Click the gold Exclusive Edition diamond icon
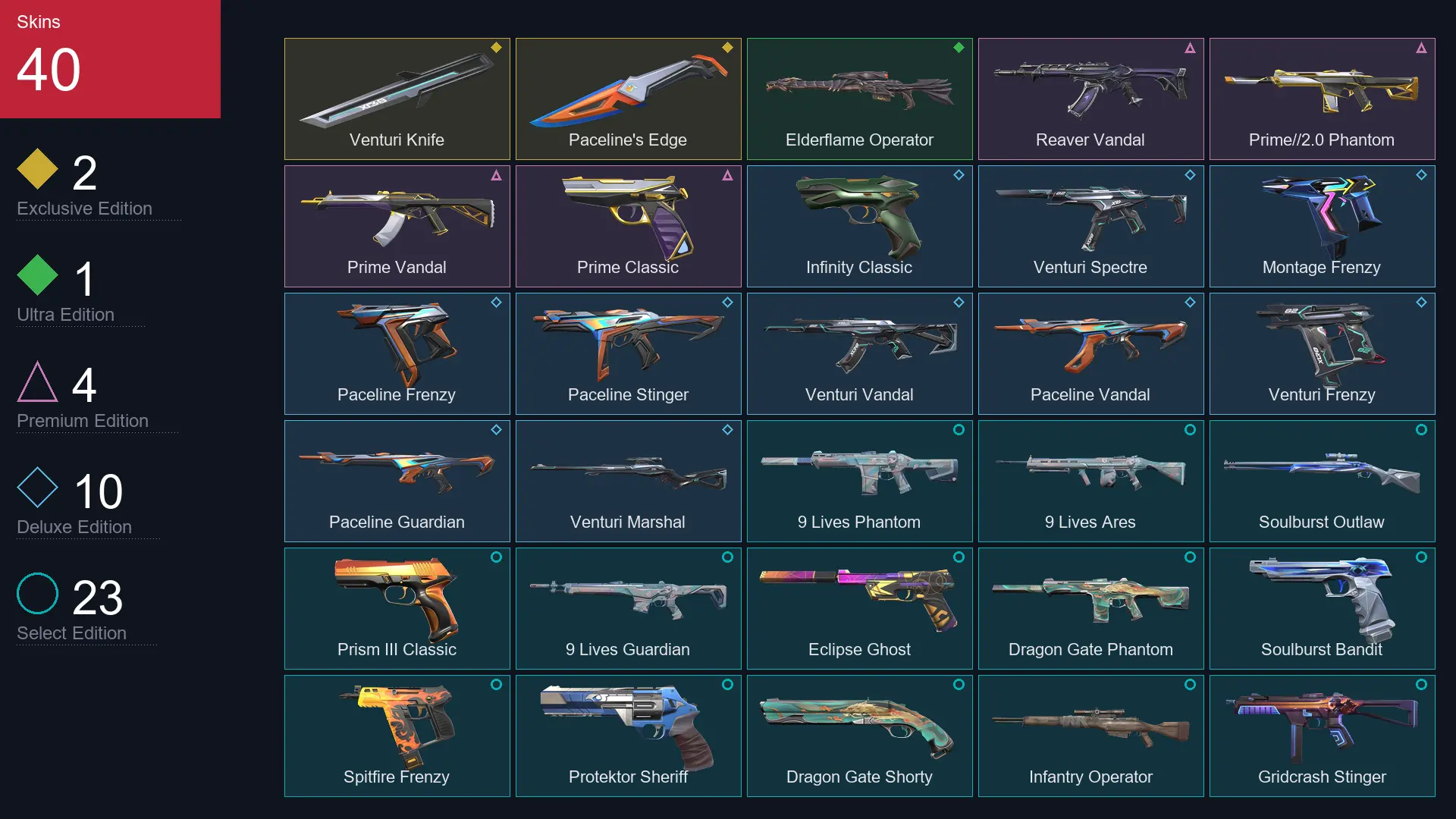The width and height of the screenshot is (1456, 819). point(37,168)
